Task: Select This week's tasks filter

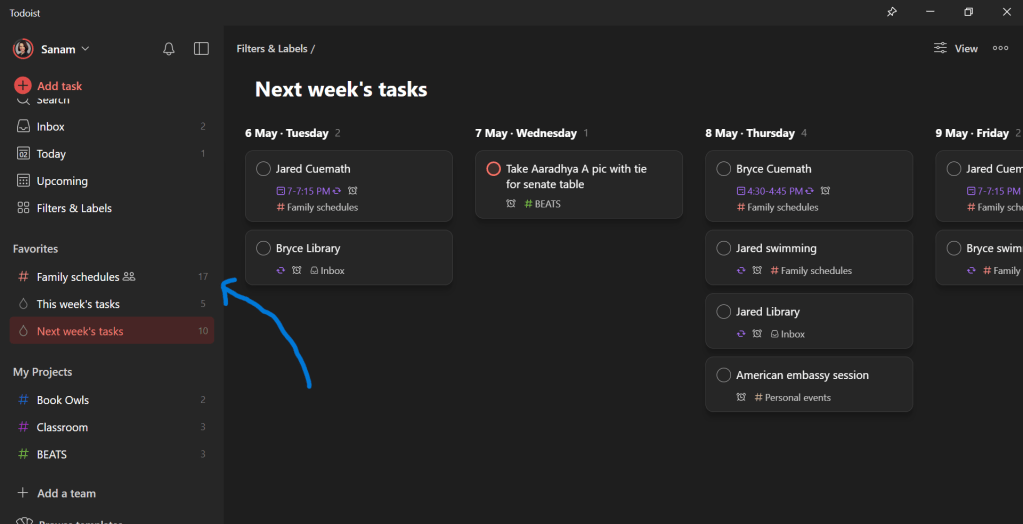Action: 78,304
